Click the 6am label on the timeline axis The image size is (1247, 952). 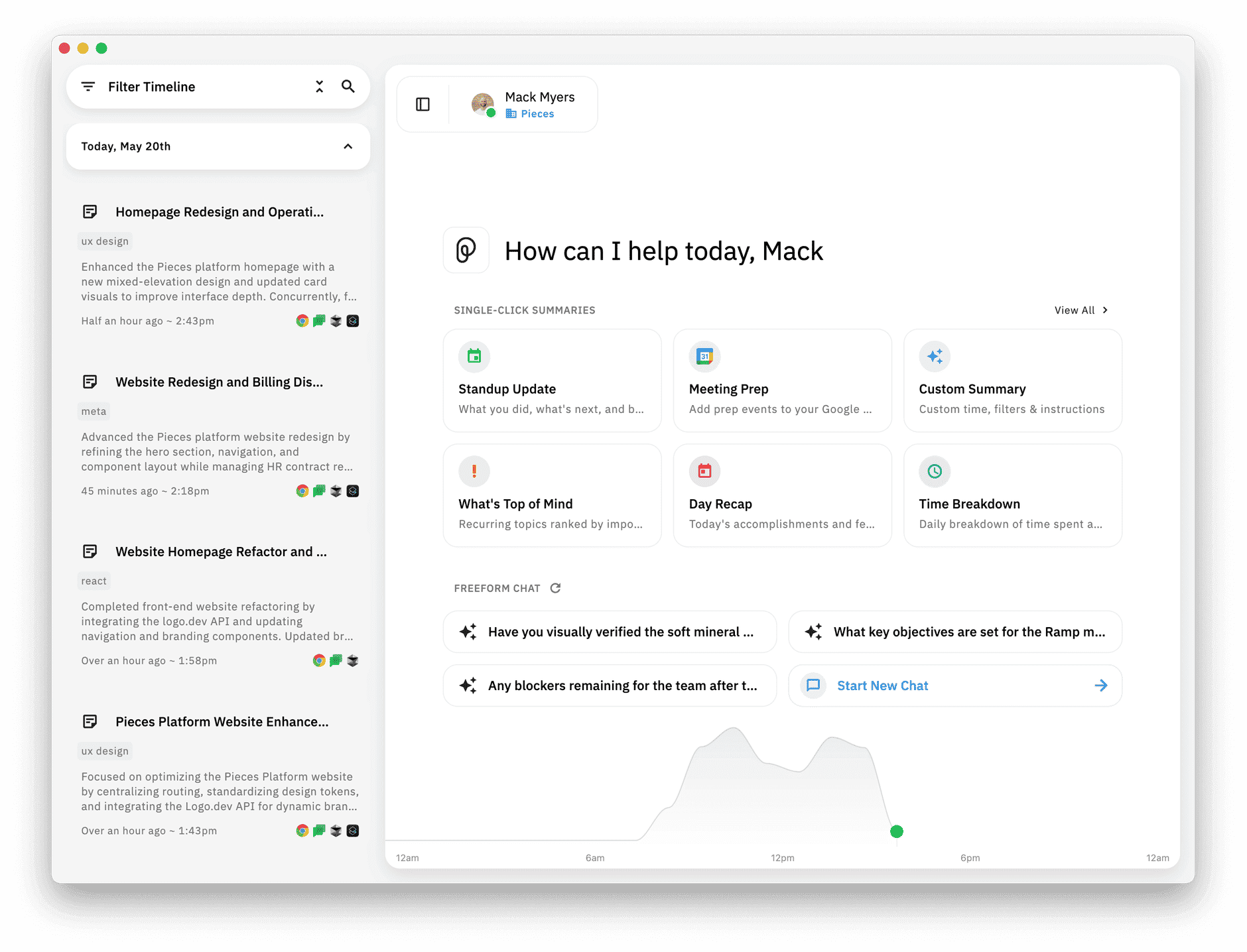pyautogui.click(x=595, y=858)
